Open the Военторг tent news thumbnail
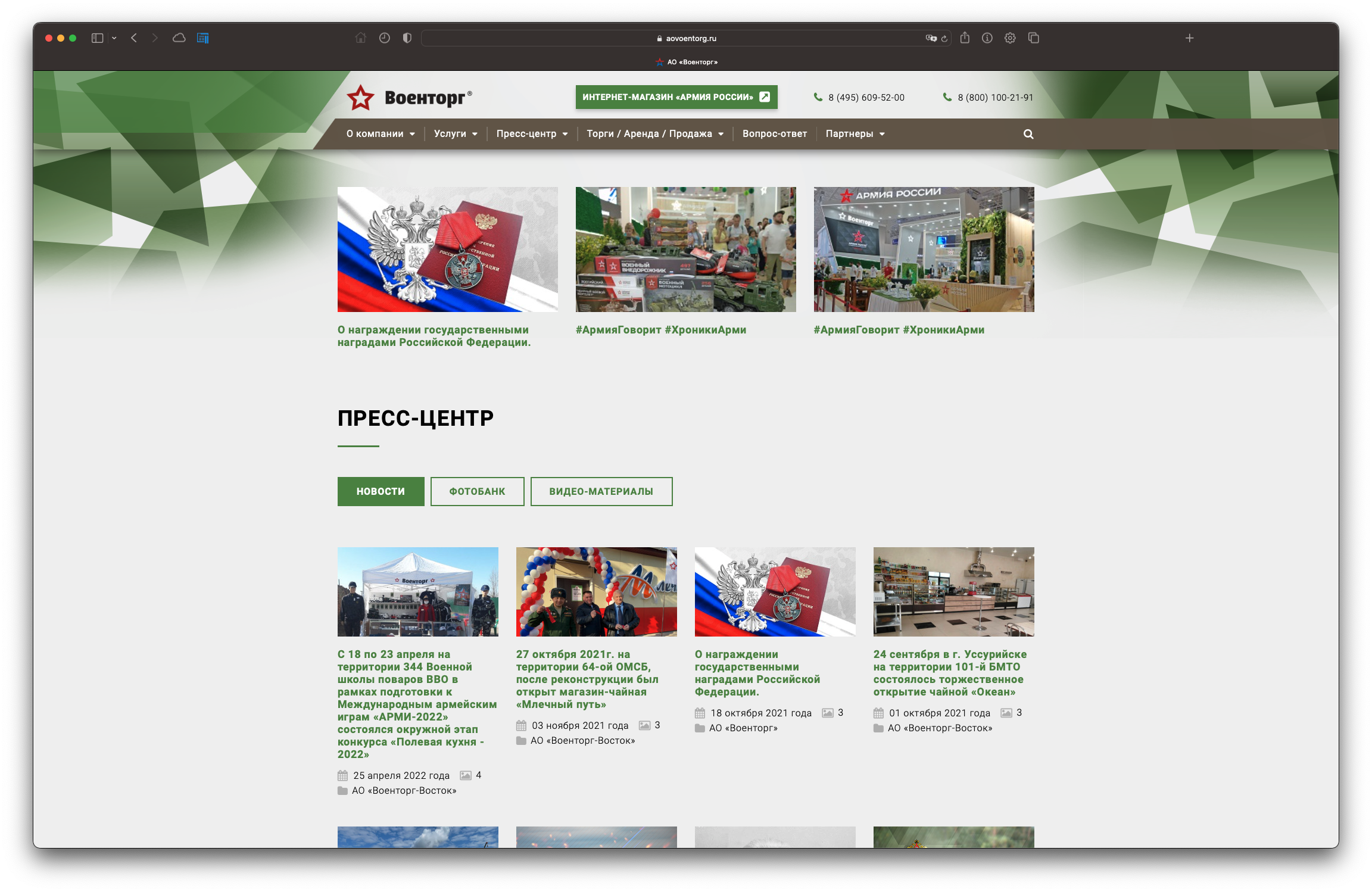The height and width of the screenshot is (892, 1372). click(418, 592)
